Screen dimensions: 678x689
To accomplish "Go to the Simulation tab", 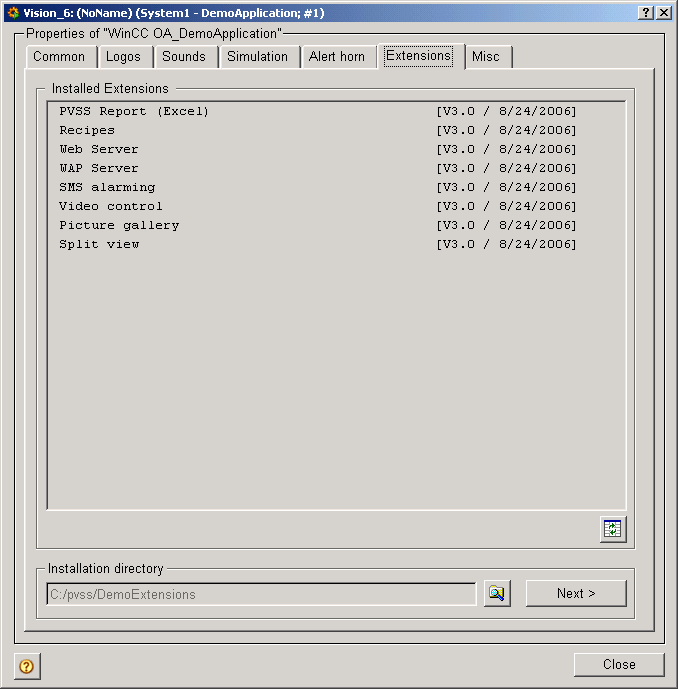I will pos(257,57).
